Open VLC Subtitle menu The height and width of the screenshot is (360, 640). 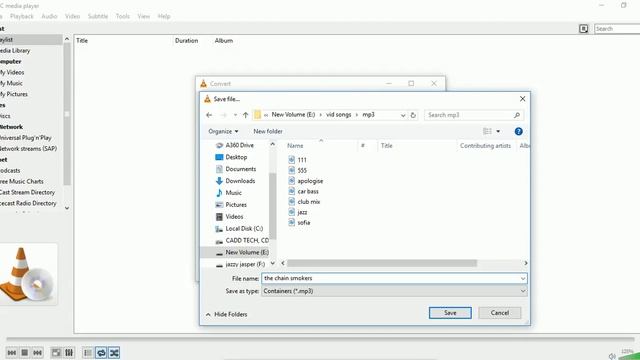(98, 16)
